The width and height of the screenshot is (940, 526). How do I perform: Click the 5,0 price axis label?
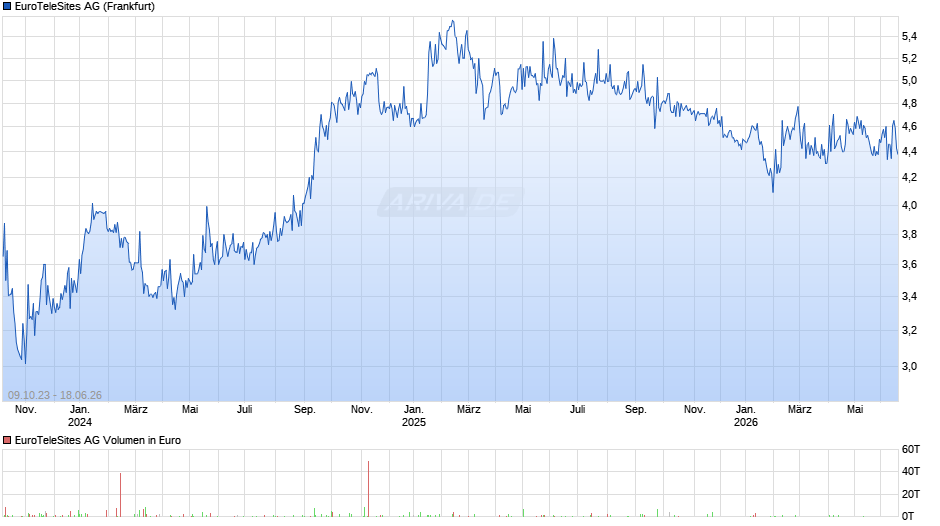[x=909, y=80]
